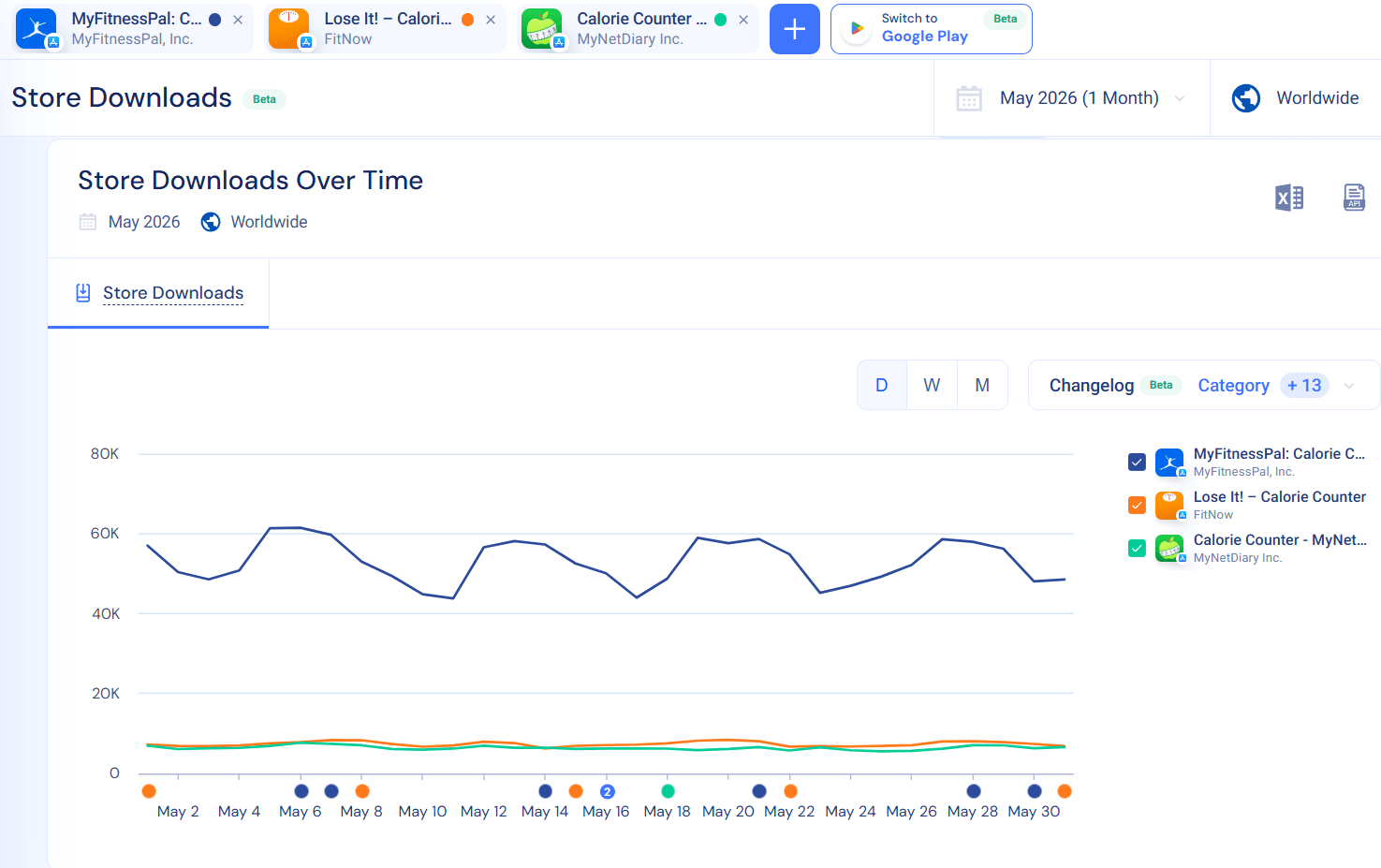Image resolution: width=1381 pixels, height=868 pixels.
Task: Switch the chart granularity to Monthly (M)
Action: 982,385
